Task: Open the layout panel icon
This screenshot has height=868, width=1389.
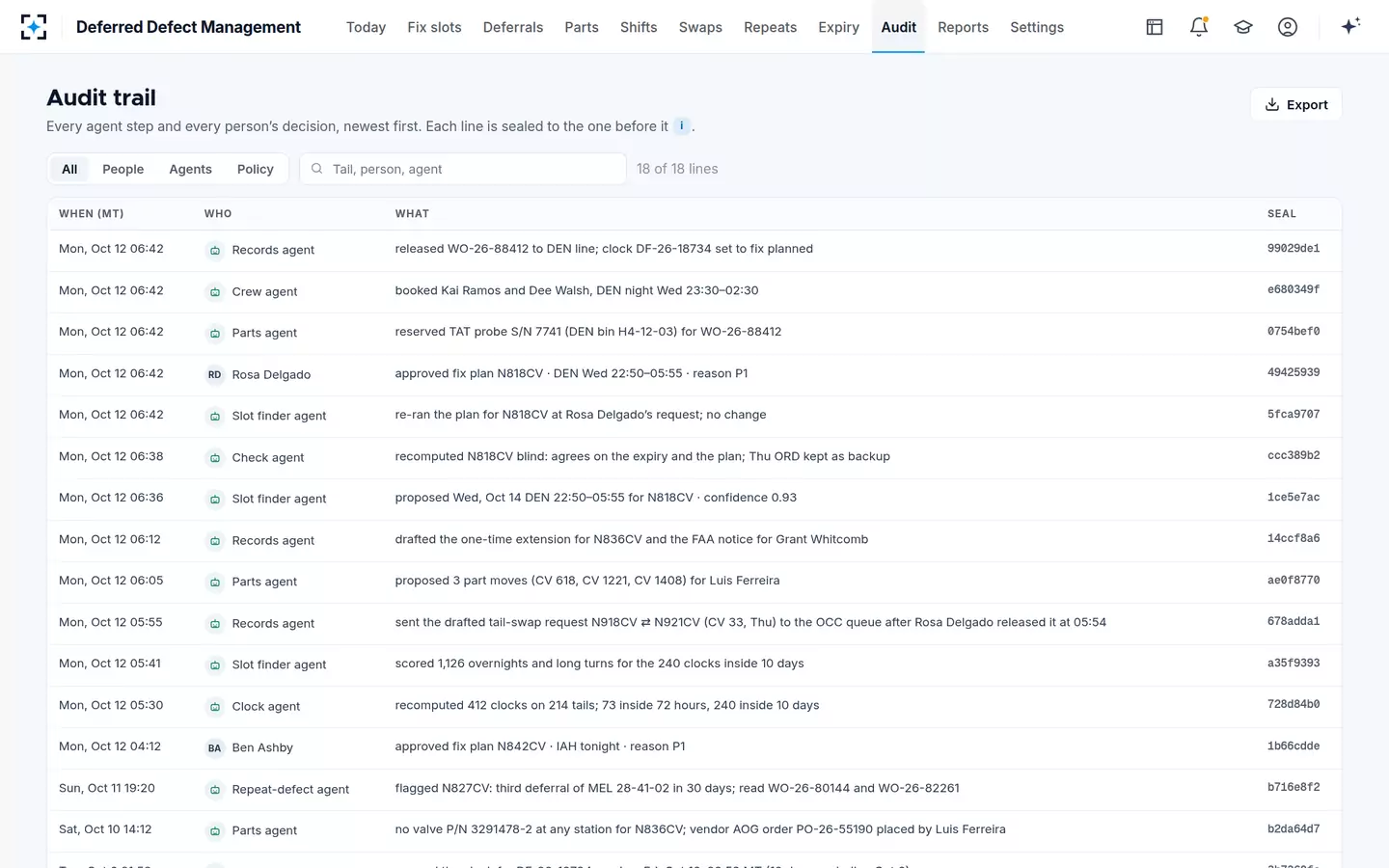Action: (1155, 27)
